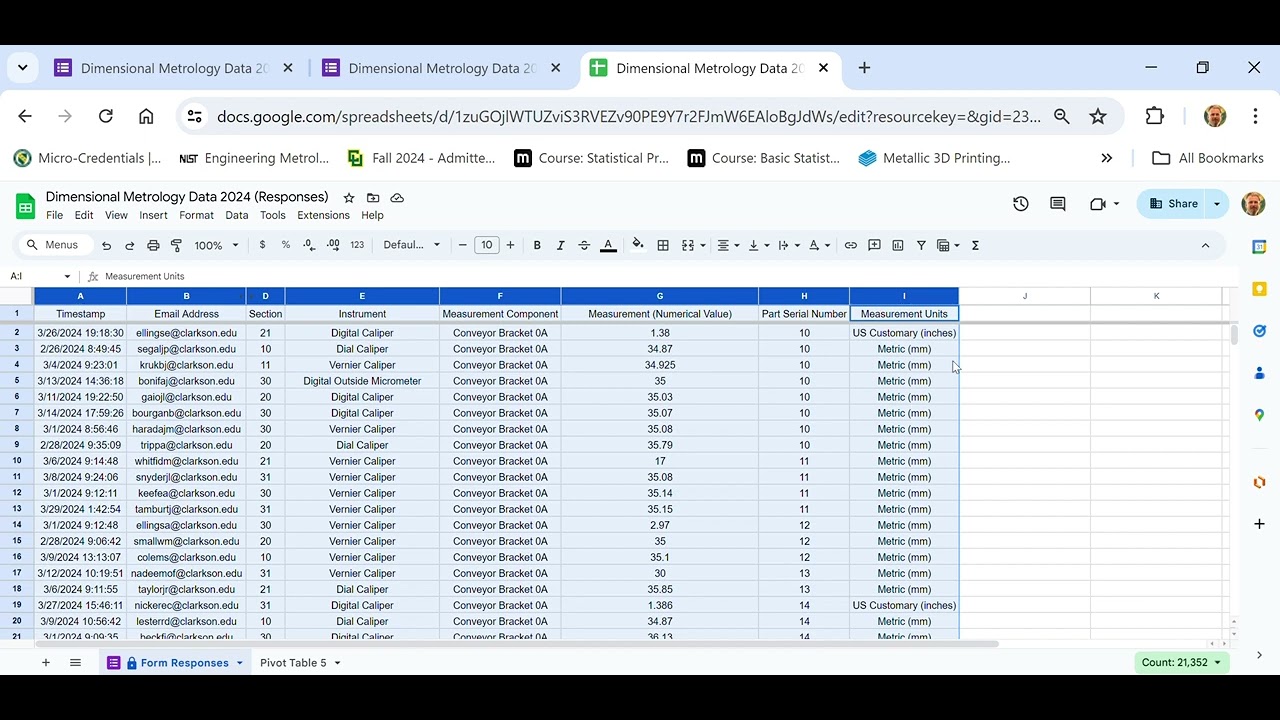Add a new sheet with plus button
The width and height of the screenshot is (1280, 720).
pos(45,663)
